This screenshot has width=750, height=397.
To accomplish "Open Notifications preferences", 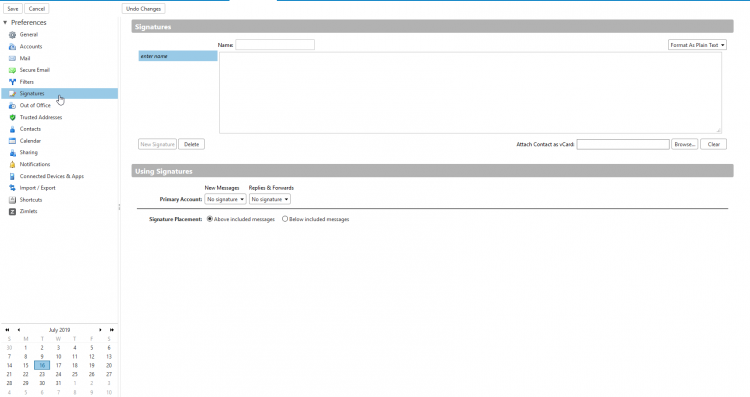I will click(x=34, y=164).
